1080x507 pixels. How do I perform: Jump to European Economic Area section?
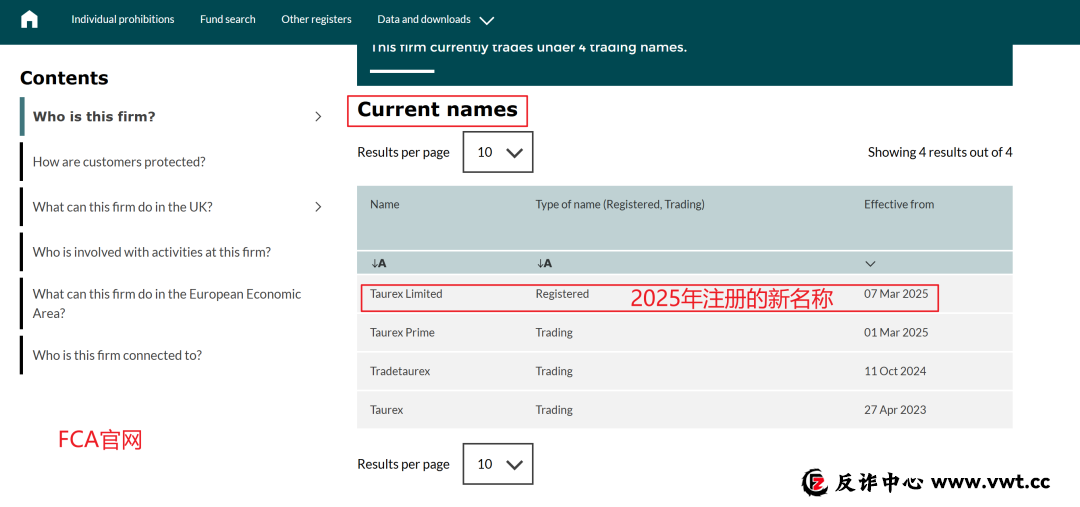[x=166, y=303]
